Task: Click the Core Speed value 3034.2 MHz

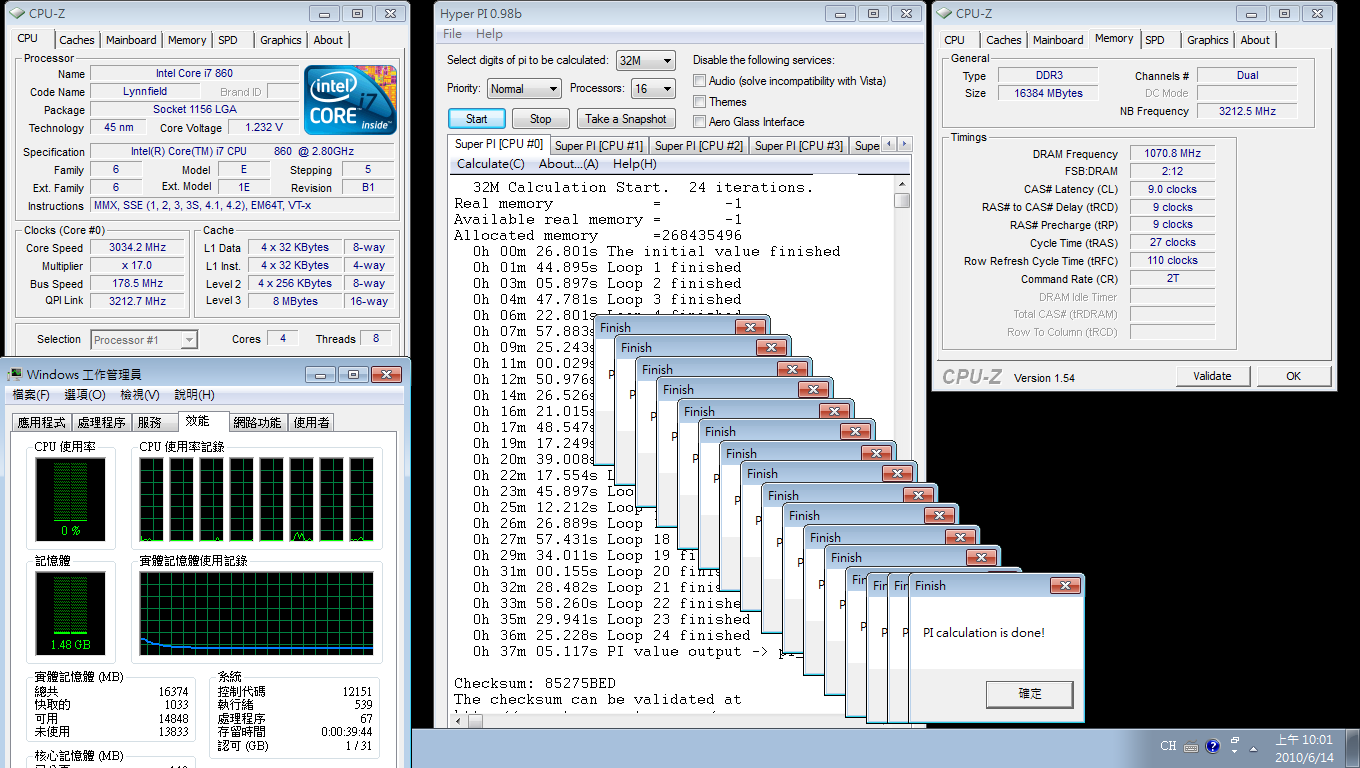Action: [138, 248]
